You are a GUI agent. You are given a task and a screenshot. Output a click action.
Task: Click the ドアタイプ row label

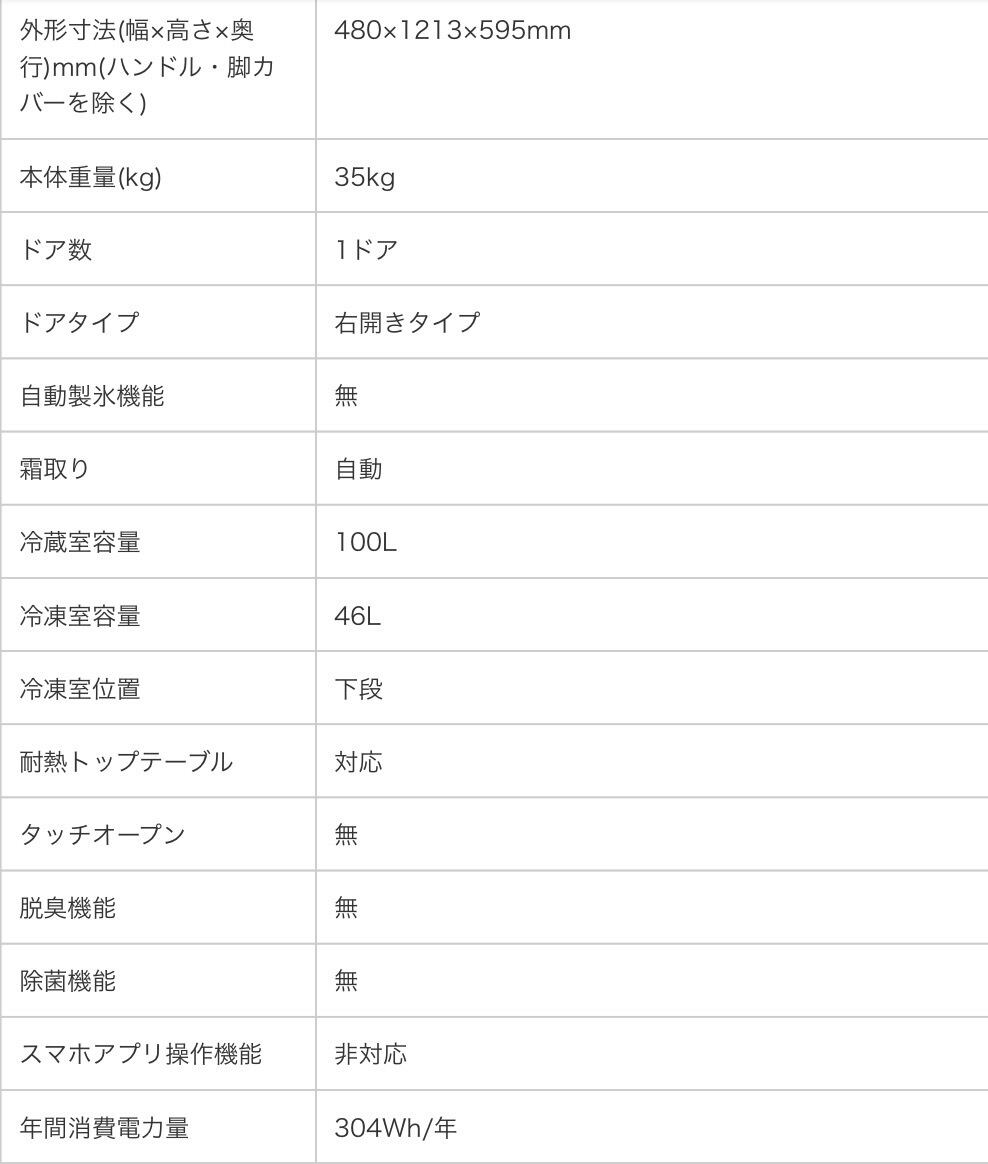(79, 322)
